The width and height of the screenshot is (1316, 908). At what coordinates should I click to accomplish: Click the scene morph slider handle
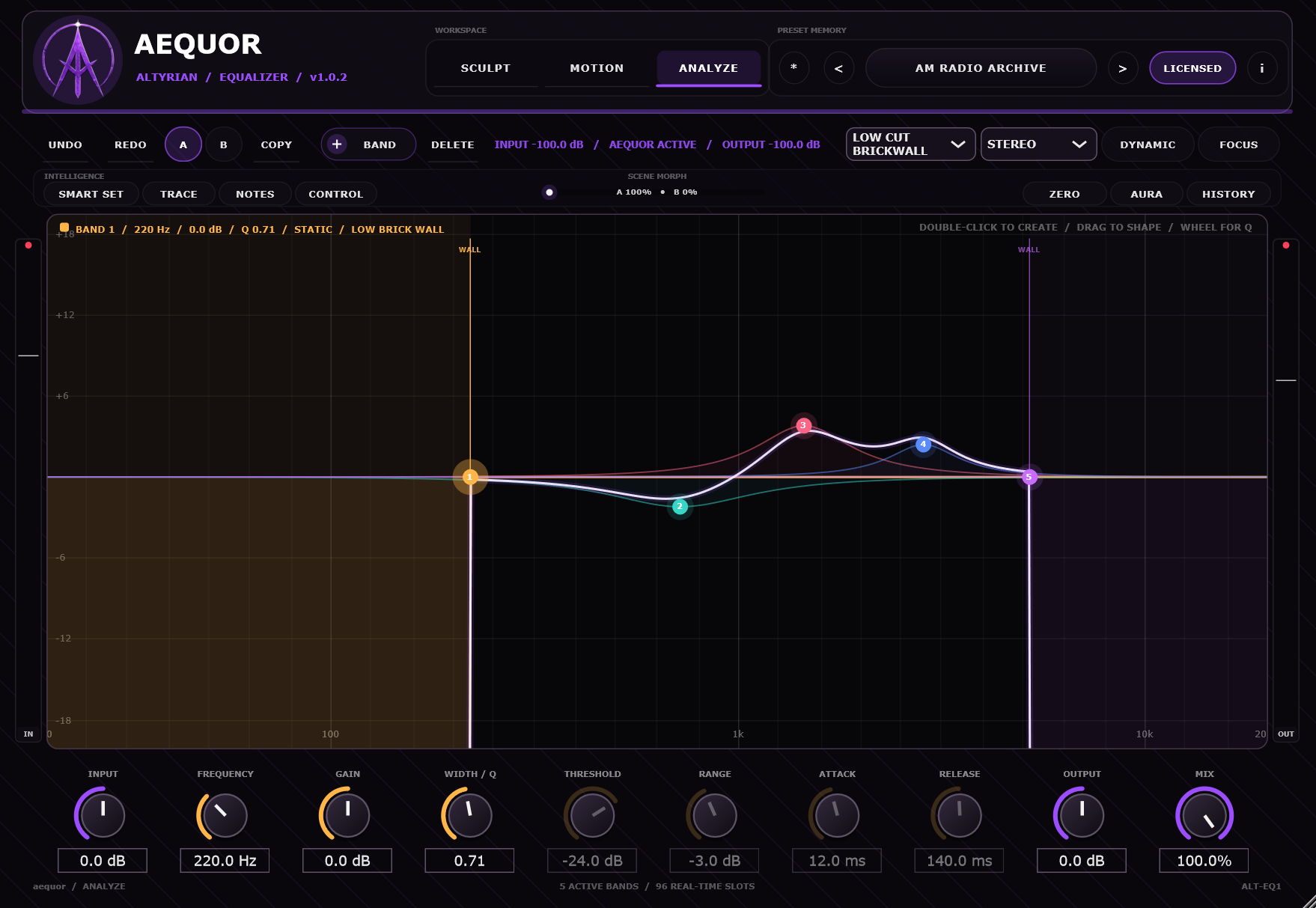[x=549, y=192]
